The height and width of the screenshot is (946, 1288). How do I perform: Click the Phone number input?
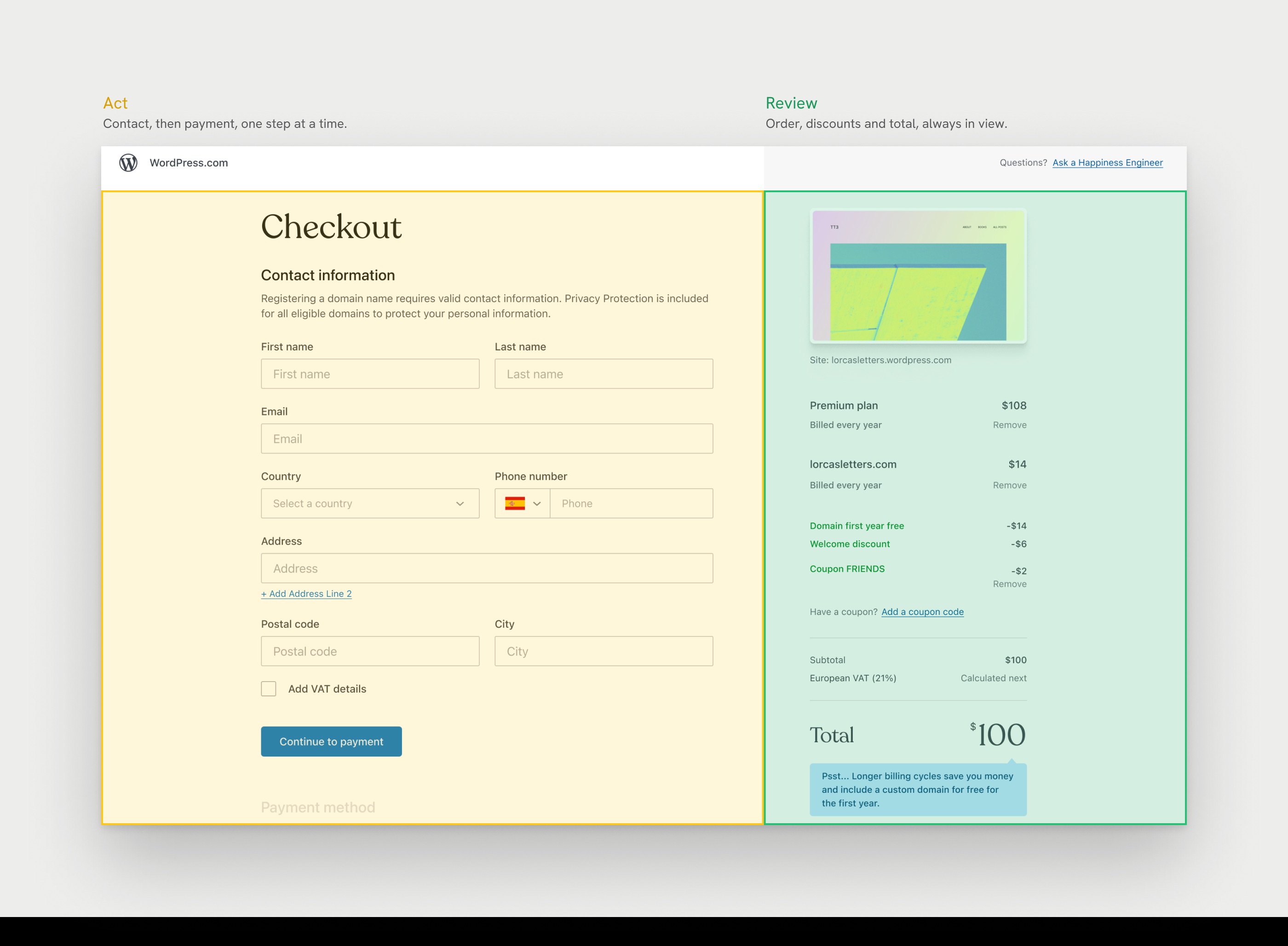click(631, 503)
